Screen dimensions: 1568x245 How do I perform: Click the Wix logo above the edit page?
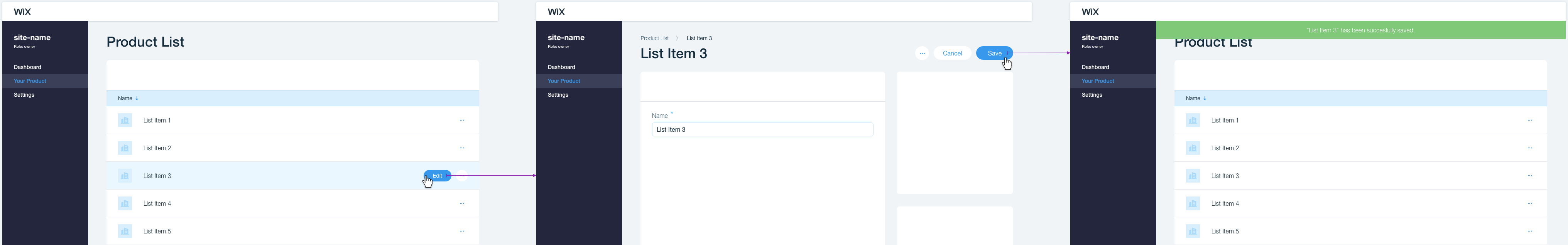pos(556,12)
